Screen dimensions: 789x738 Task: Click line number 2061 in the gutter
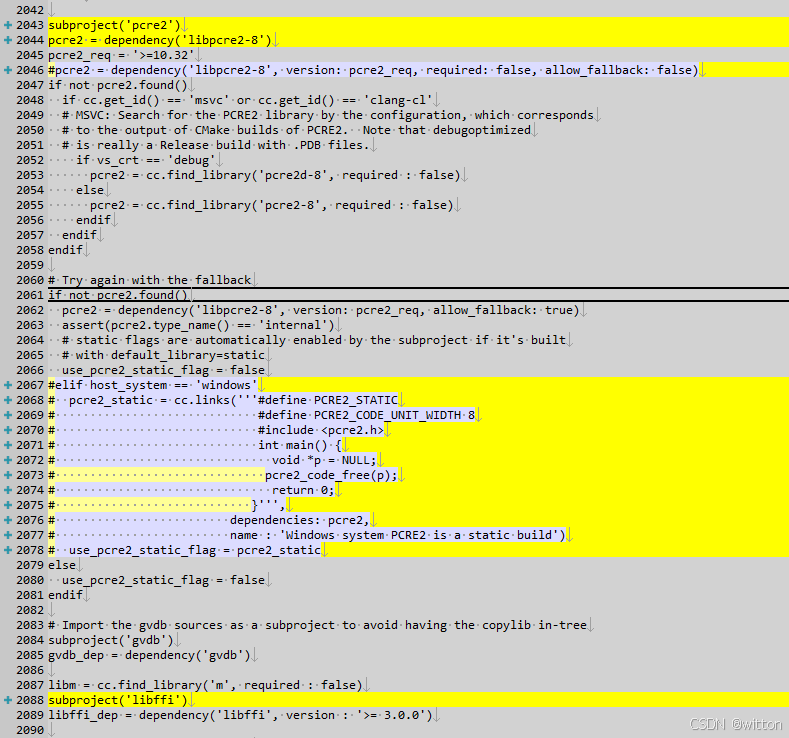(30, 295)
